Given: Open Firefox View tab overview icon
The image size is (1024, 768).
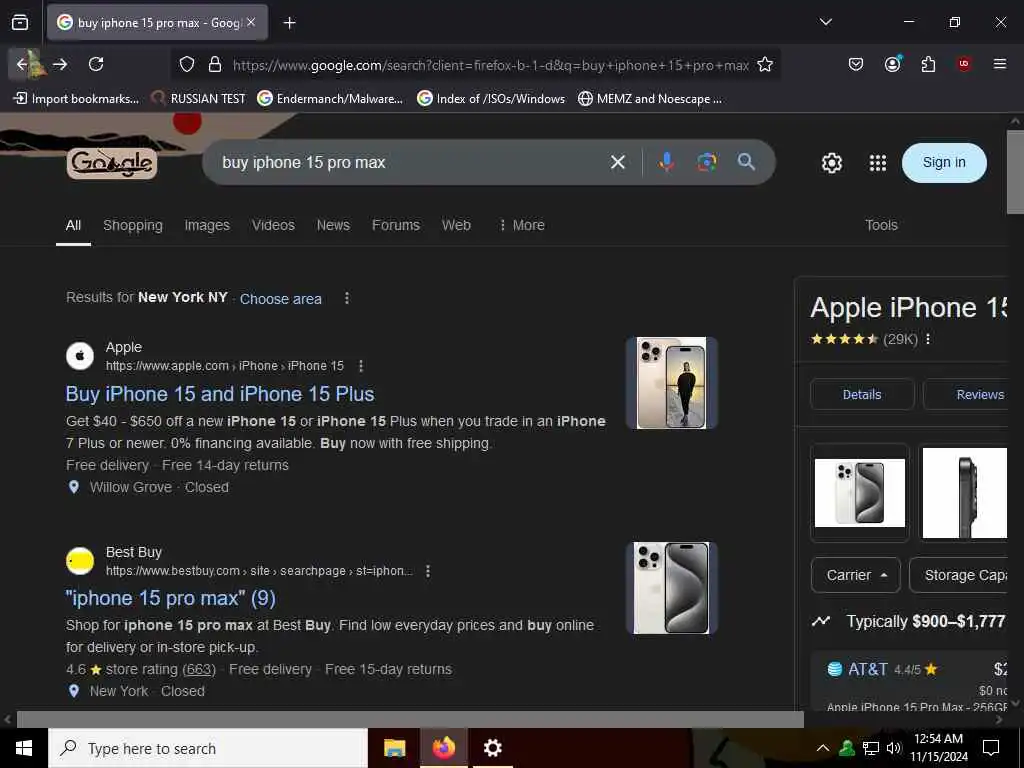Looking at the screenshot, I should pyautogui.click(x=20, y=22).
